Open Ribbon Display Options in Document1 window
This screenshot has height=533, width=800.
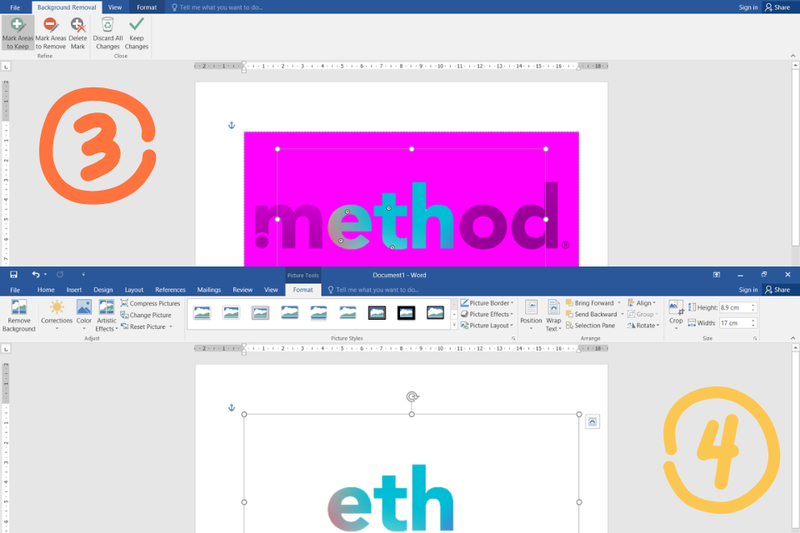(x=716, y=274)
